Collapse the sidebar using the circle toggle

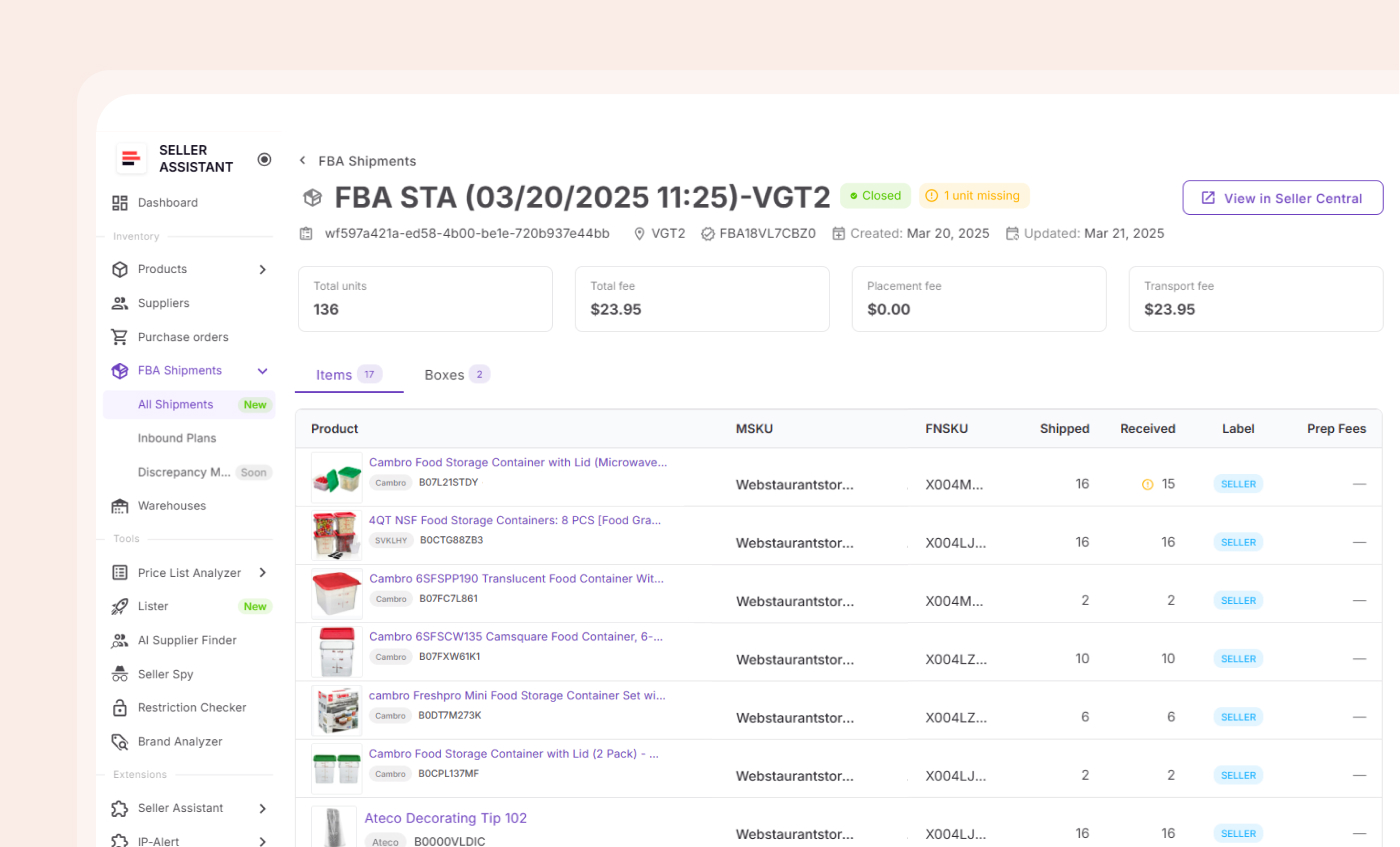click(263, 158)
